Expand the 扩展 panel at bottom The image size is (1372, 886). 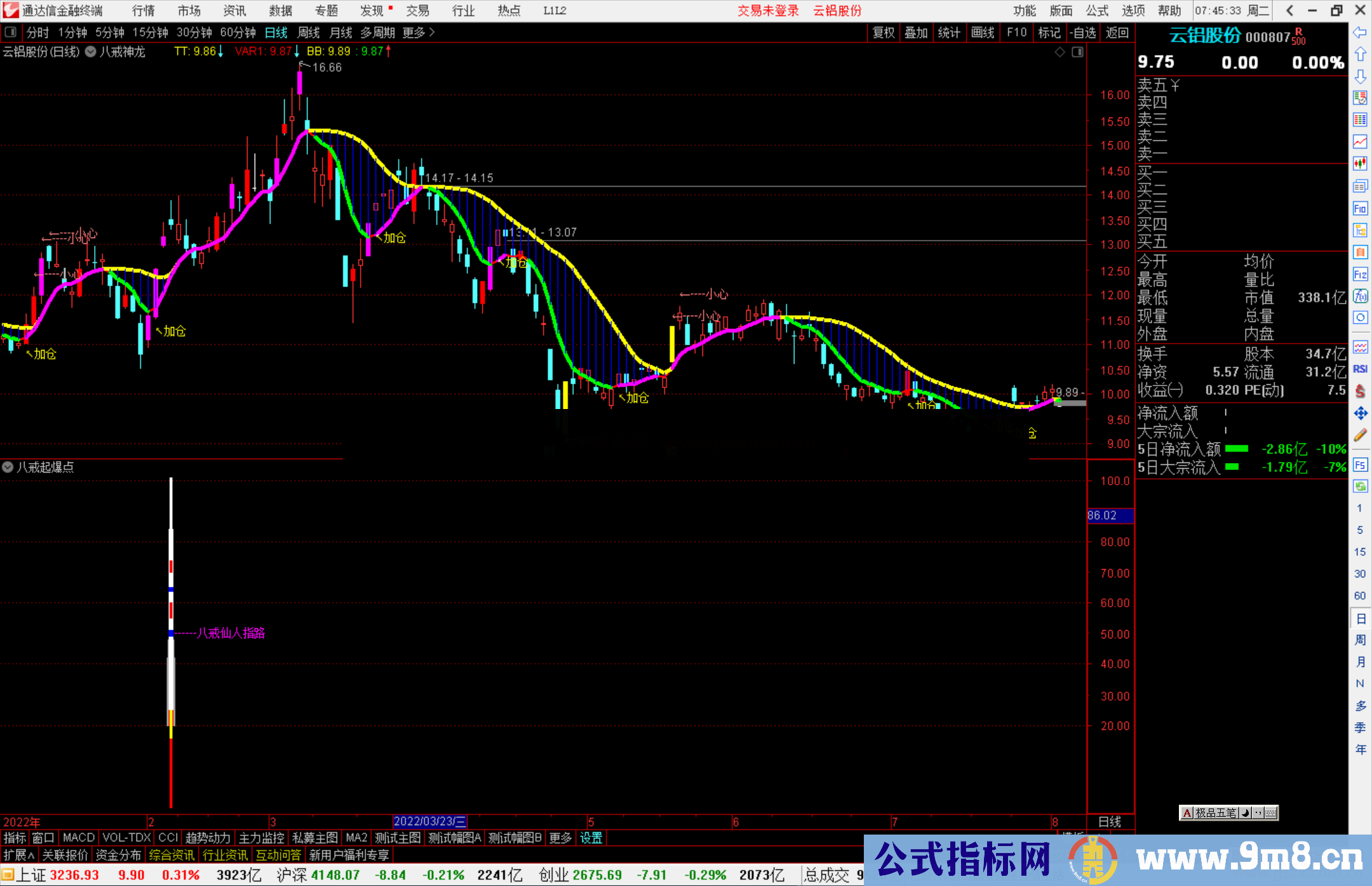click(x=18, y=855)
